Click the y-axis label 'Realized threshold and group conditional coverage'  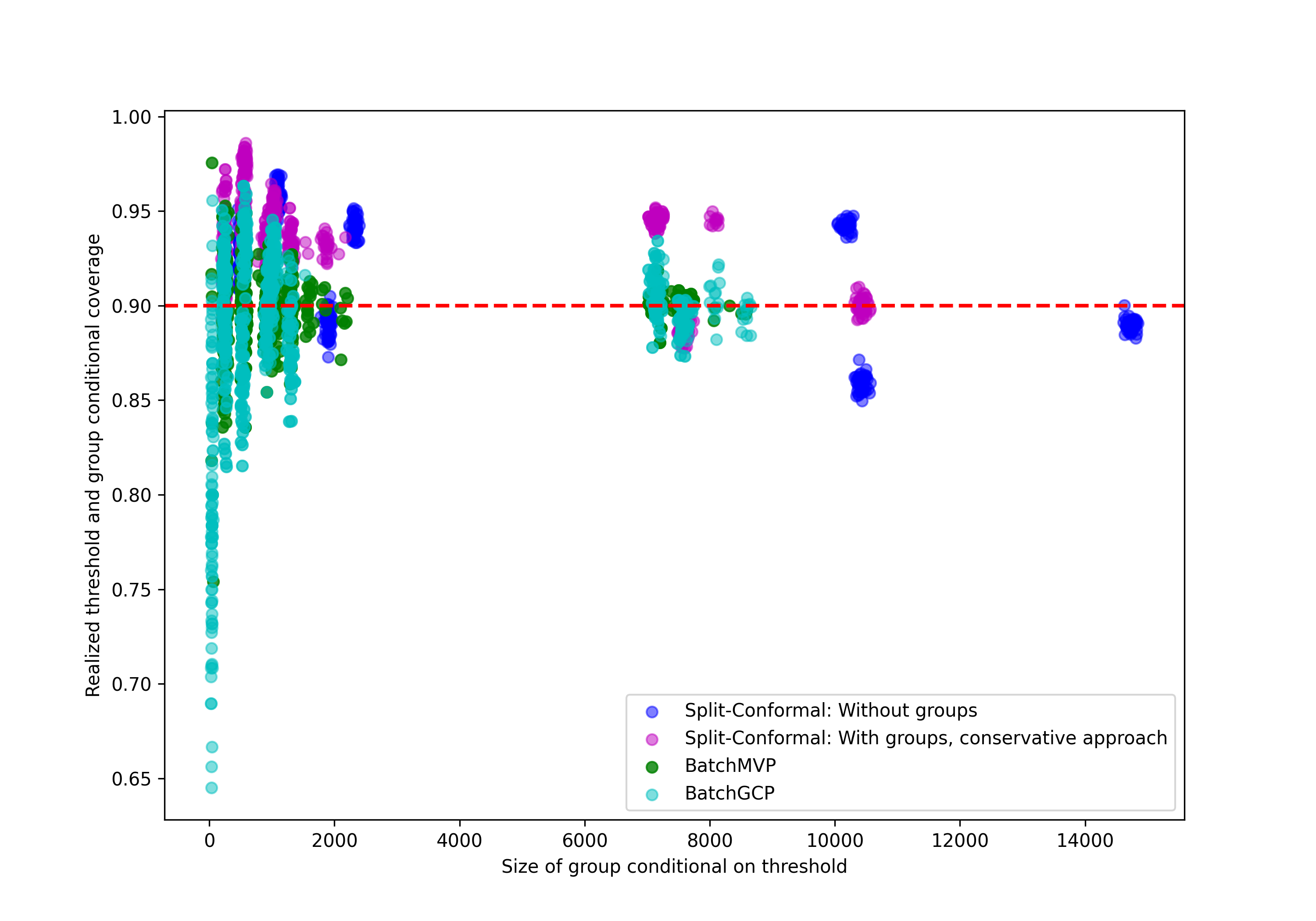pos(93,465)
